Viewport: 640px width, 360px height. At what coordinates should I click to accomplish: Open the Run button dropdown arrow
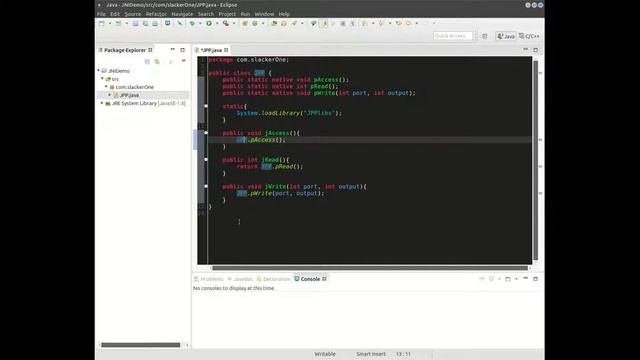point(217,24)
